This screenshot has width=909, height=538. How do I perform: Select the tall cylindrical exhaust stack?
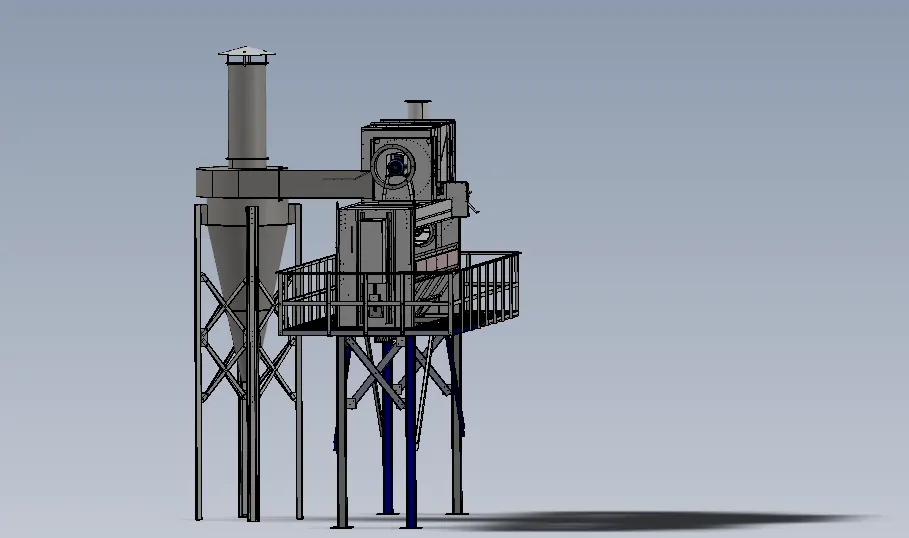247,110
